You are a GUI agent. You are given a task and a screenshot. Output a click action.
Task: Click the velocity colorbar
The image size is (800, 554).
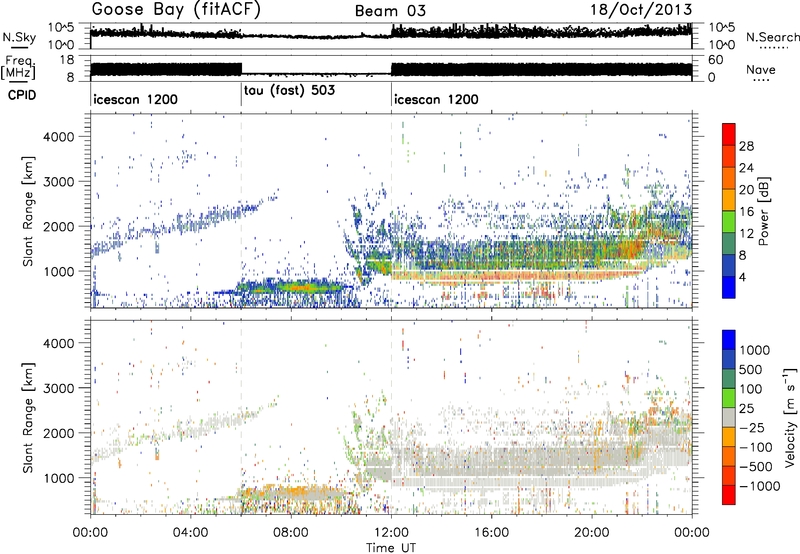coord(729,417)
